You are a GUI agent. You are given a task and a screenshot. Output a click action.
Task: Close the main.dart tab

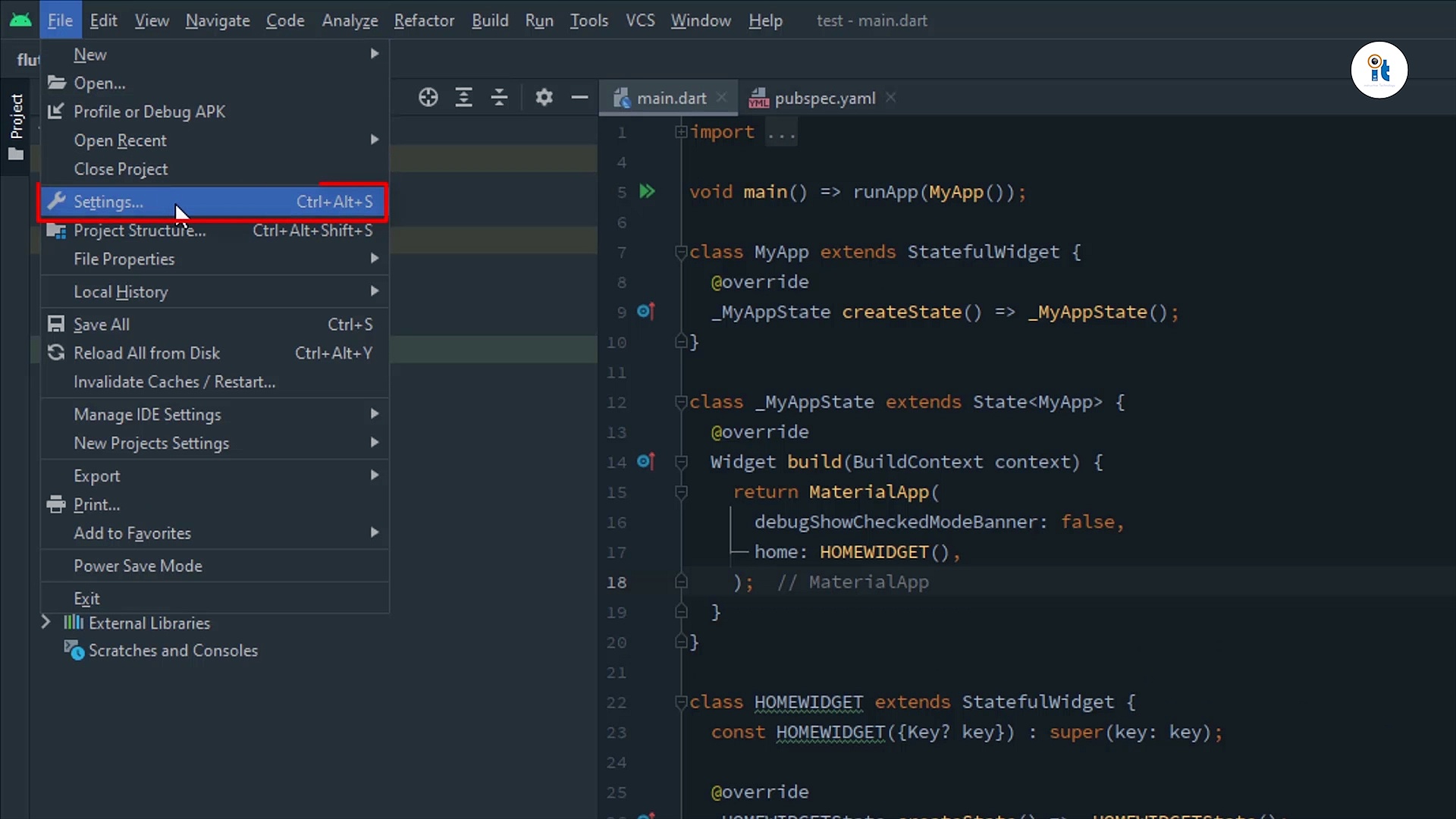(722, 97)
